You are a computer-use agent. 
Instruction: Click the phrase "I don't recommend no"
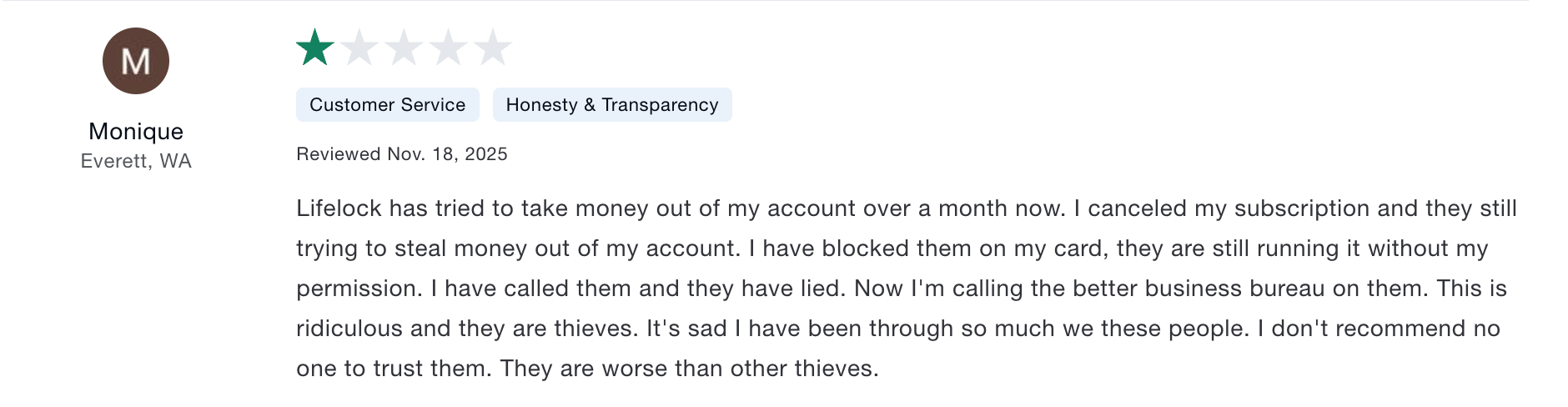tap(1379, 329)
